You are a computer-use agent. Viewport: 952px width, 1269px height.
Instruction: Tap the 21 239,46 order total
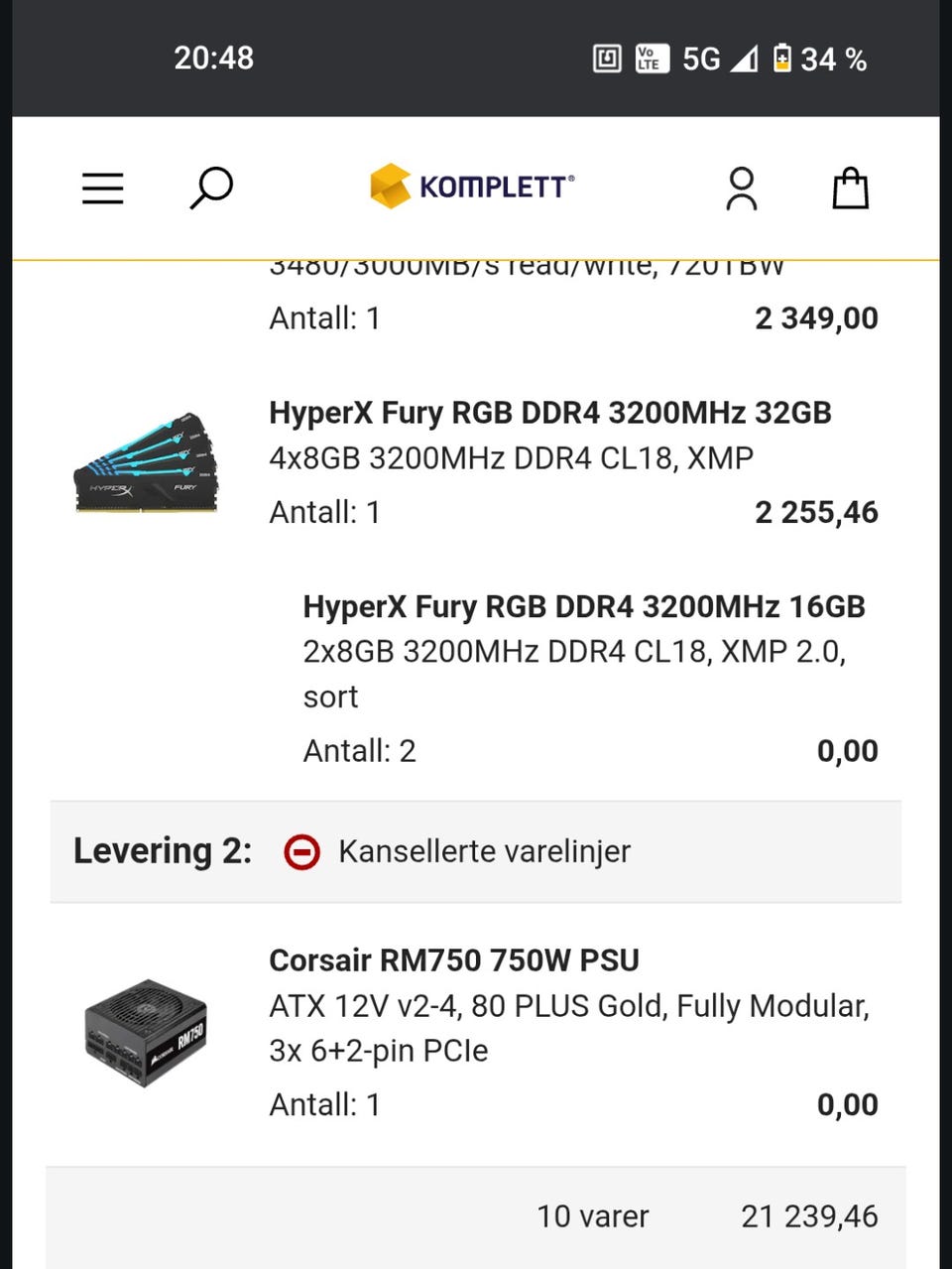[x=809, y=1216]
